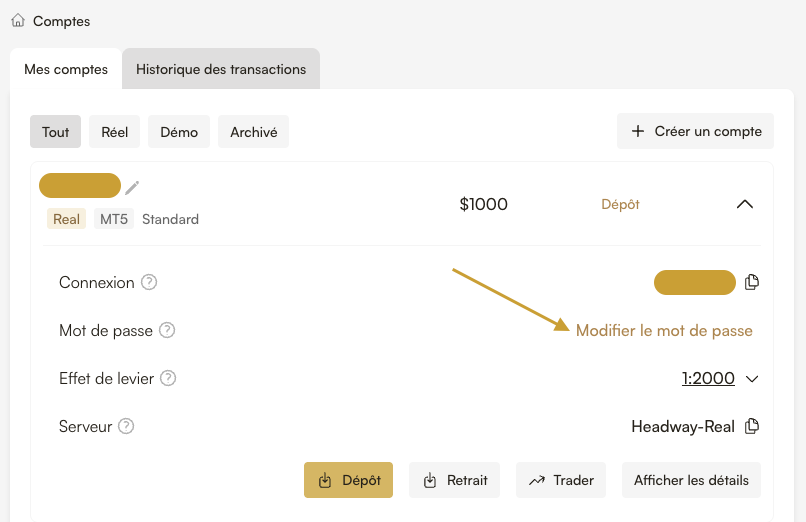The image size is (806, 522).
Task: Click the Effet de levier help icon
Action: point(168,378)
